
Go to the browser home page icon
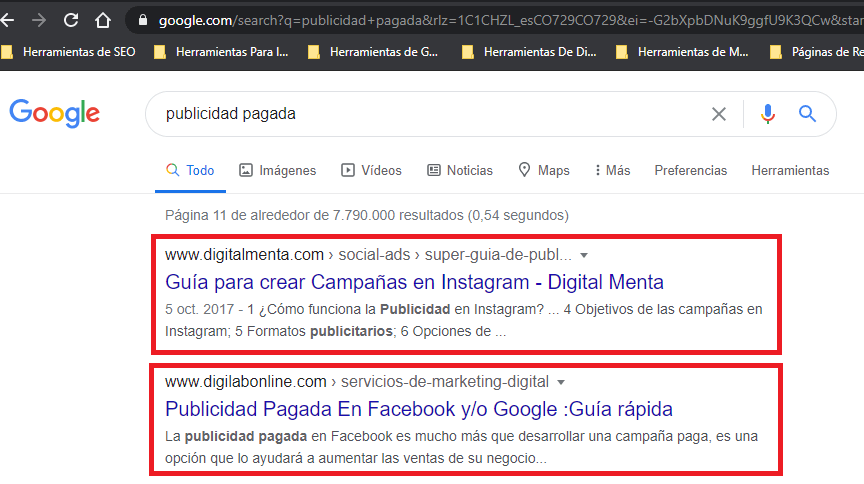click(x=102, y=20)
